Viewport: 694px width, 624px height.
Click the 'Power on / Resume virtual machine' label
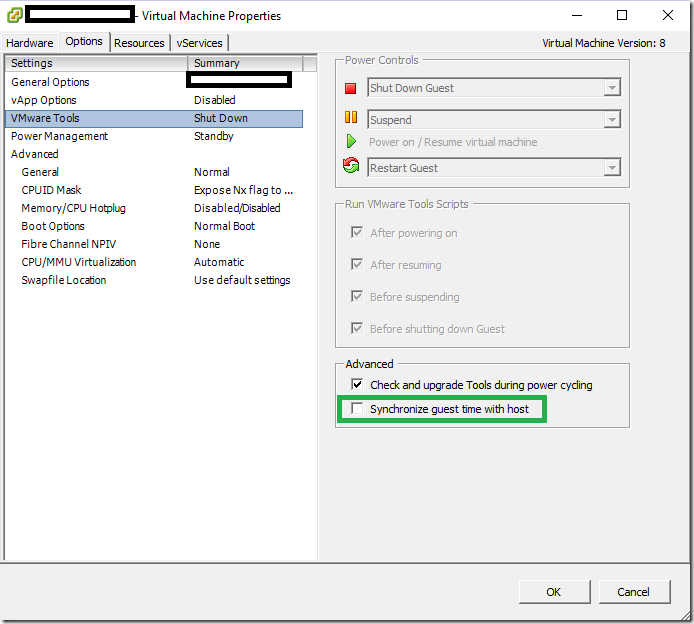[453, 142]
